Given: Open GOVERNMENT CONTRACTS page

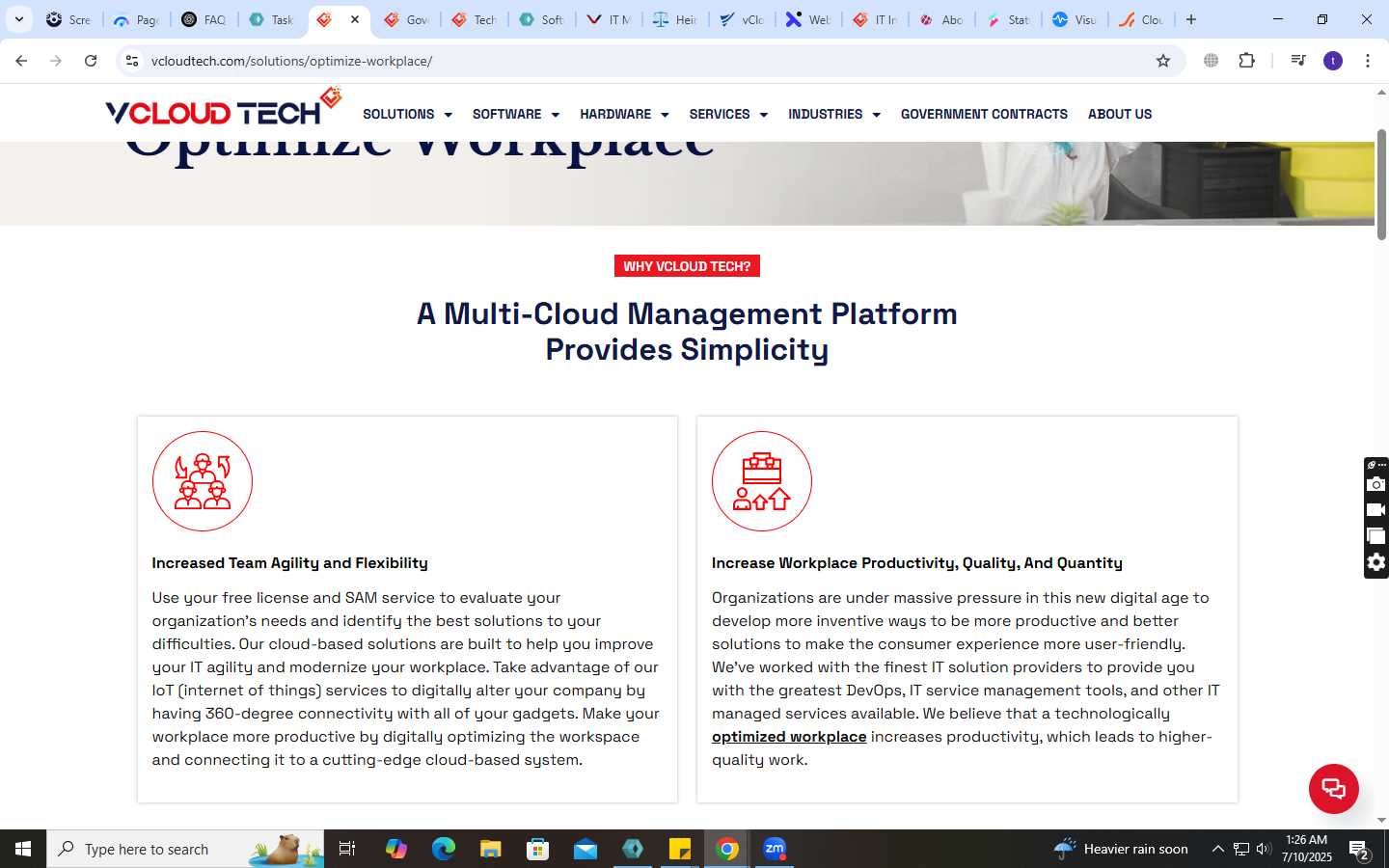Looking at the screenshot, I should tap(984, 114).
